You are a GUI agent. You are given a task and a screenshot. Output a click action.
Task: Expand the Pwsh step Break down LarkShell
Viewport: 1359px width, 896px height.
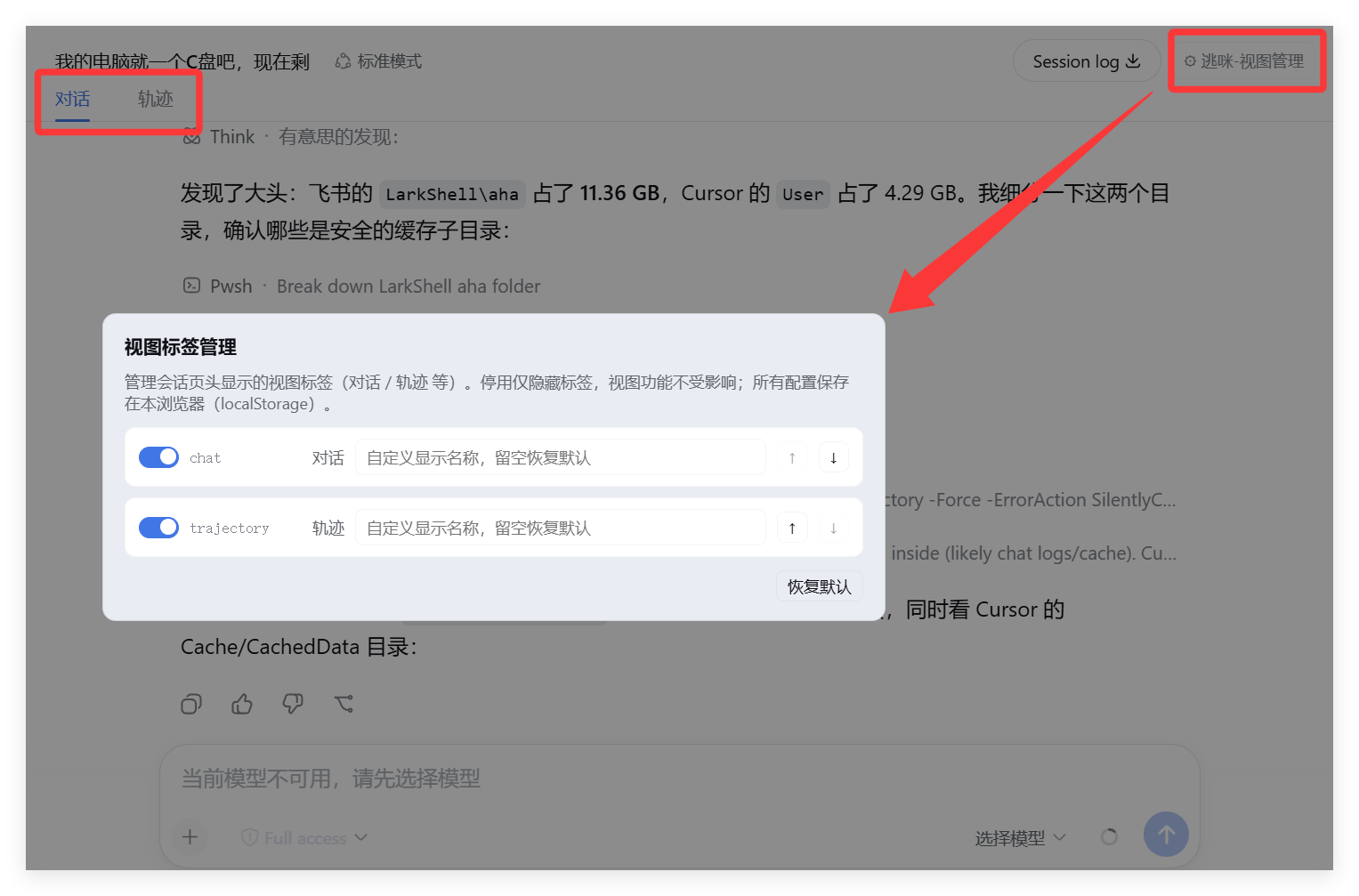(361, 287)
